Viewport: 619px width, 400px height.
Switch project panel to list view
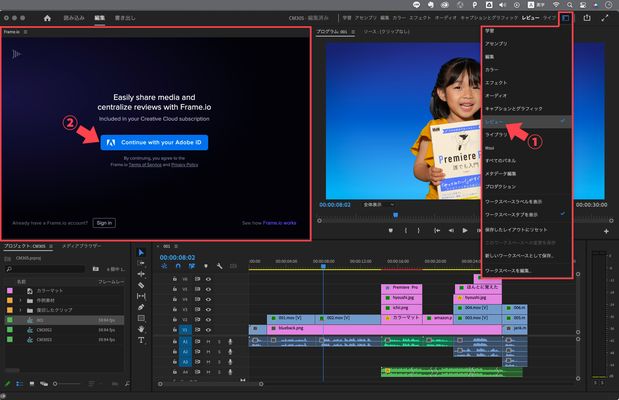click(x=19, y=383)
